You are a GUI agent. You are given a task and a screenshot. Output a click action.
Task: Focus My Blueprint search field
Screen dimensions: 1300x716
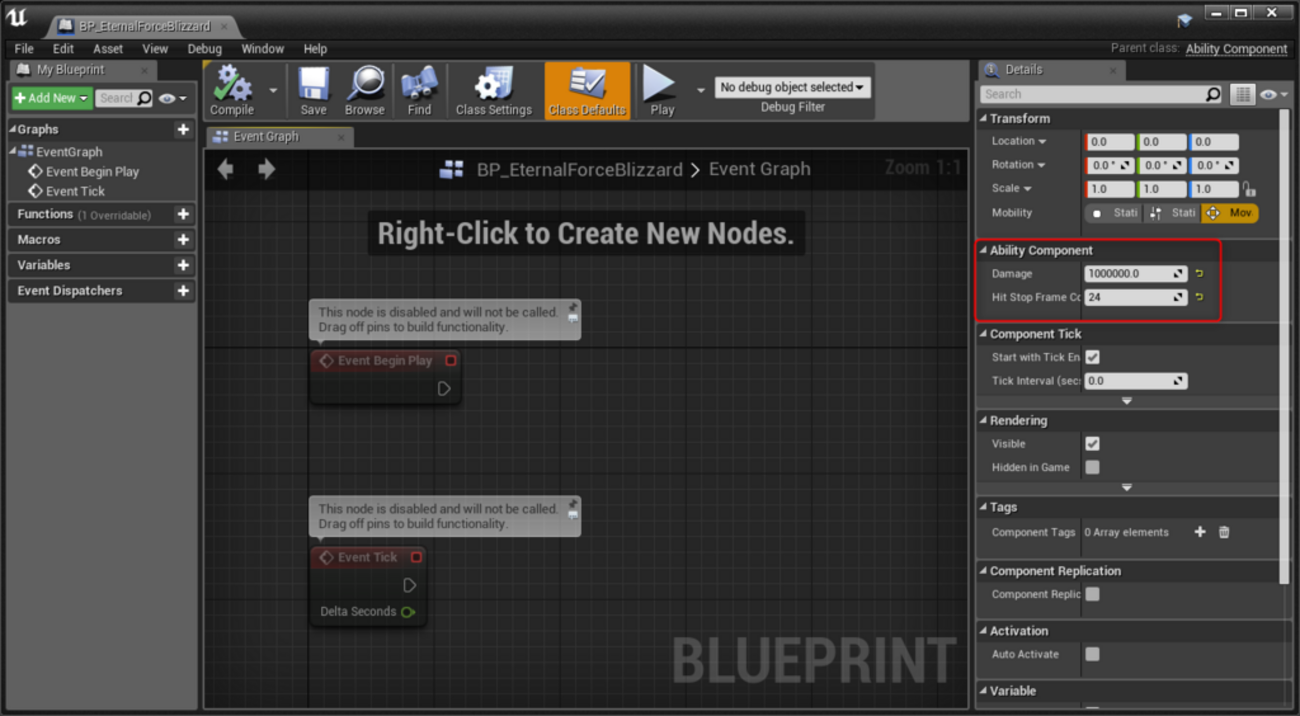click(x=124, y=98)
